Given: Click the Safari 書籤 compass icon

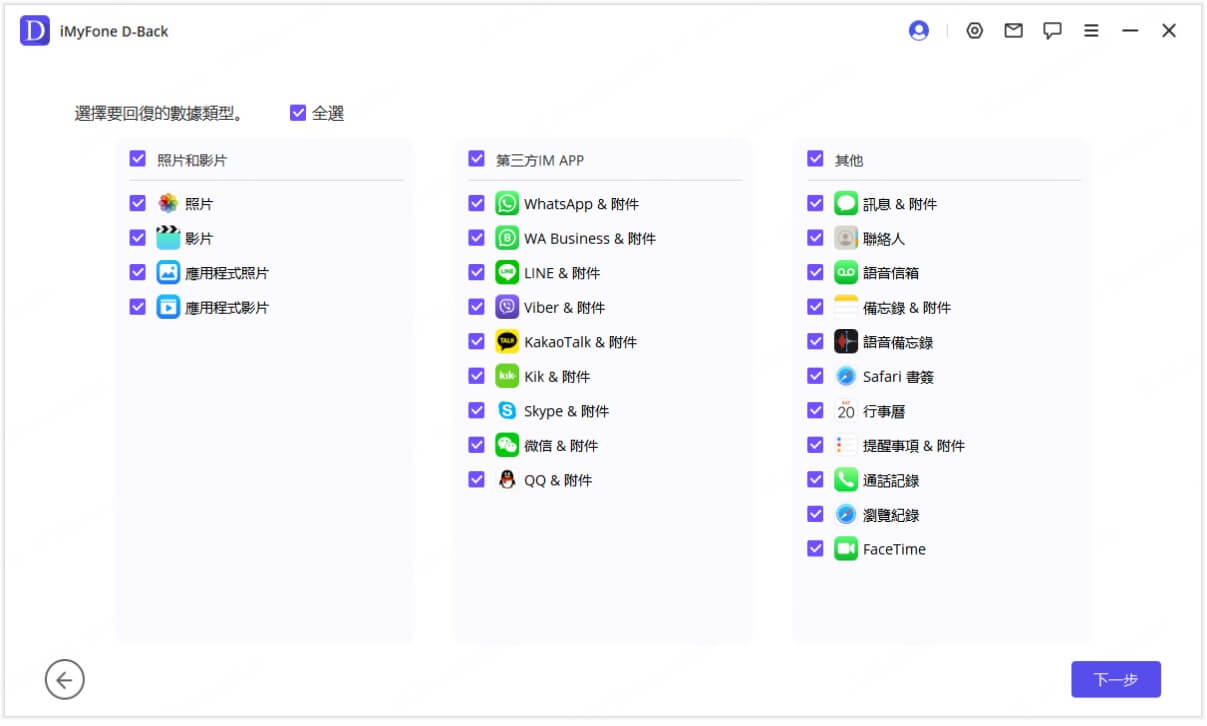Looking at the screenshot, I should (x=845, y=376).
